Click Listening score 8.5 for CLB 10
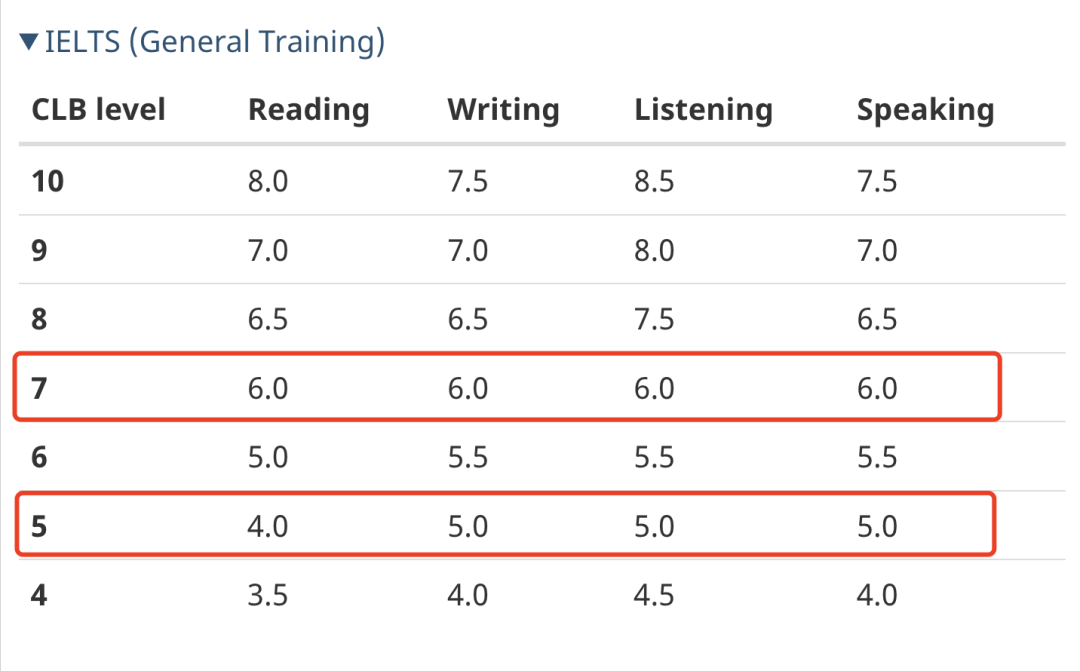Screen dimensions: 1080x671 654,181
